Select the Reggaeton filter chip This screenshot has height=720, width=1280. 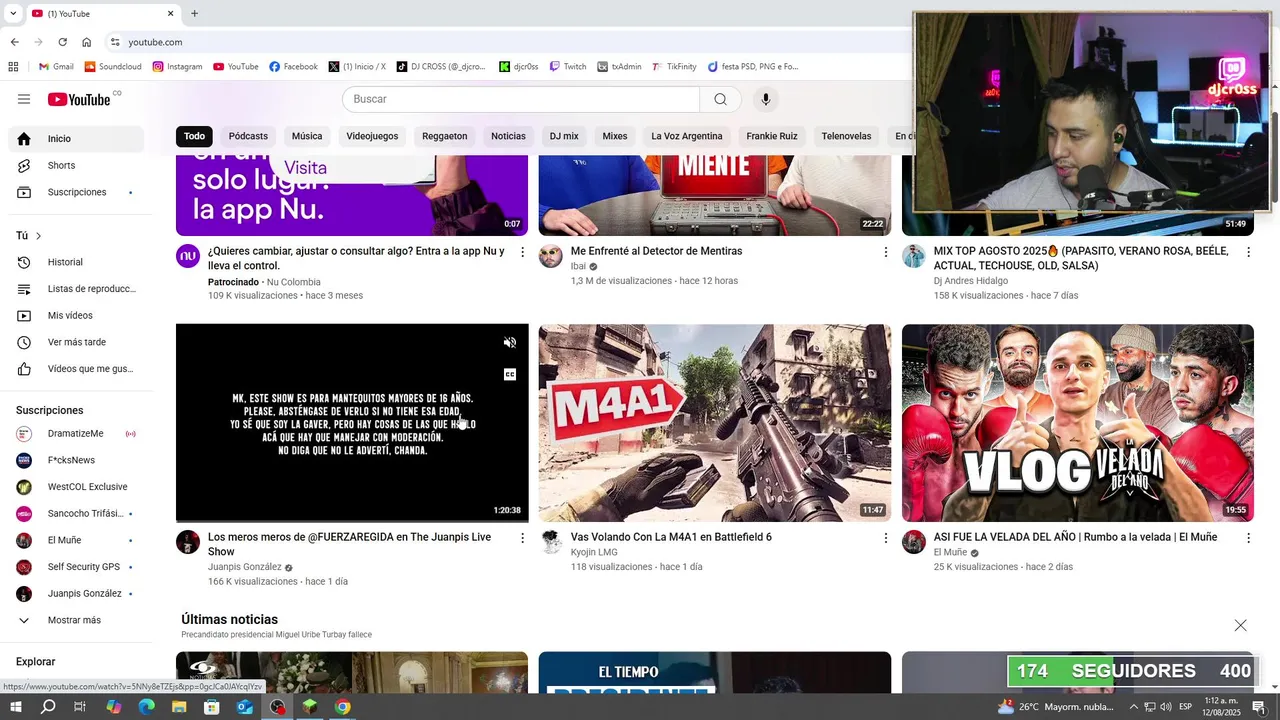pyautogui.click(x=444, y=136)
